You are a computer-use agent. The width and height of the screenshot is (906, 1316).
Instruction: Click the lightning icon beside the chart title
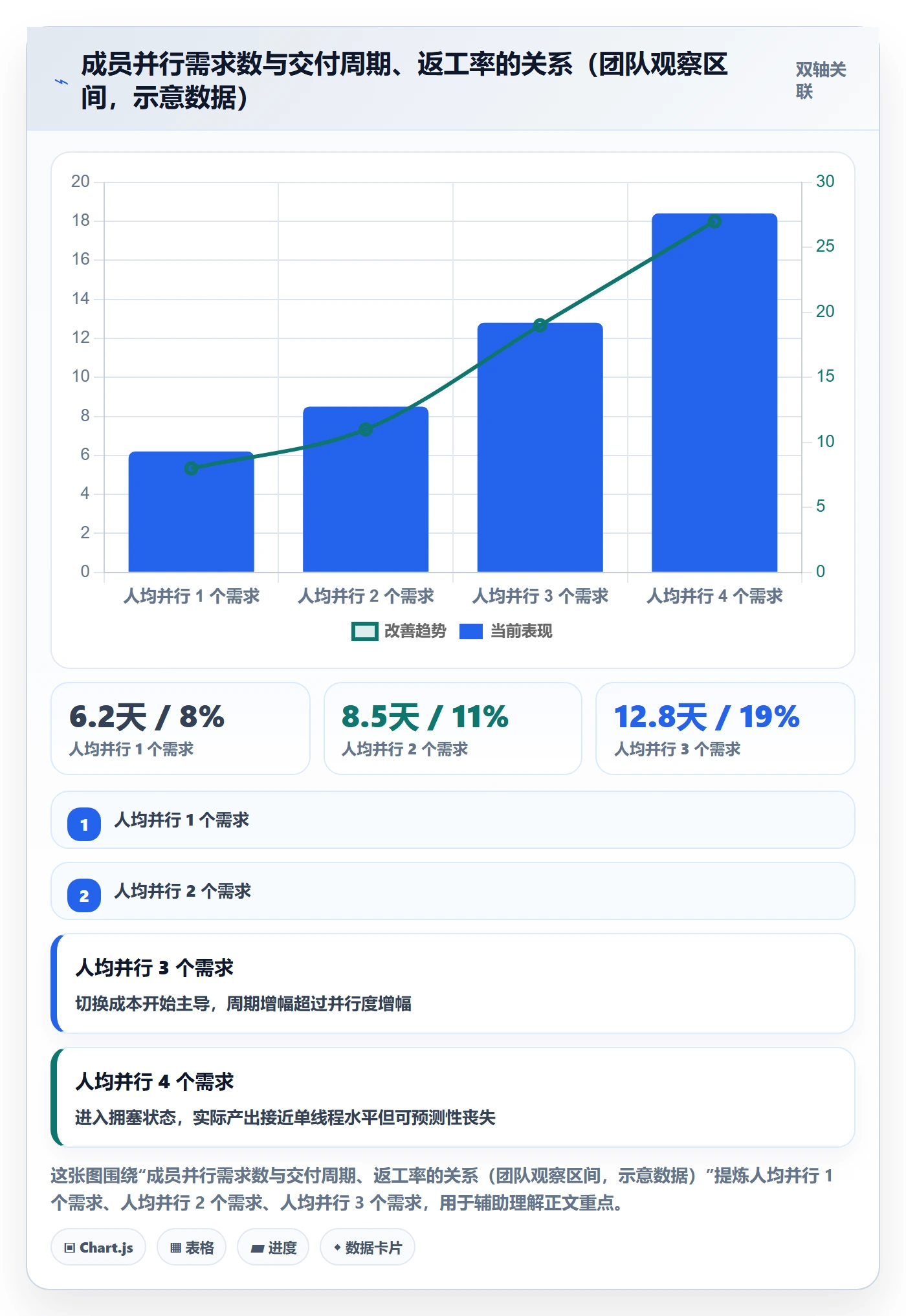click(x=61, y=82)
